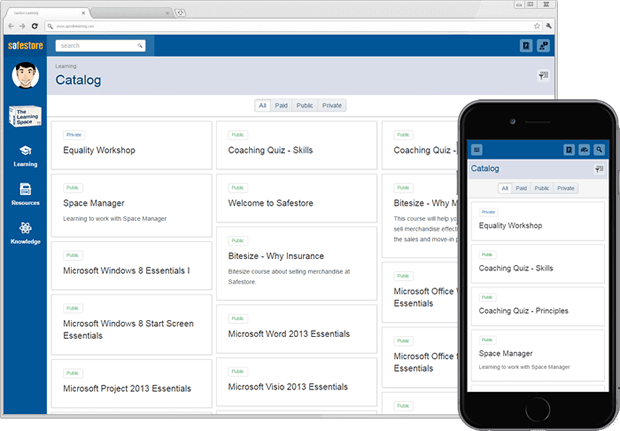620x431 pixels.
Task: Close the active browser tab
Action: click(x=83, y=13)
